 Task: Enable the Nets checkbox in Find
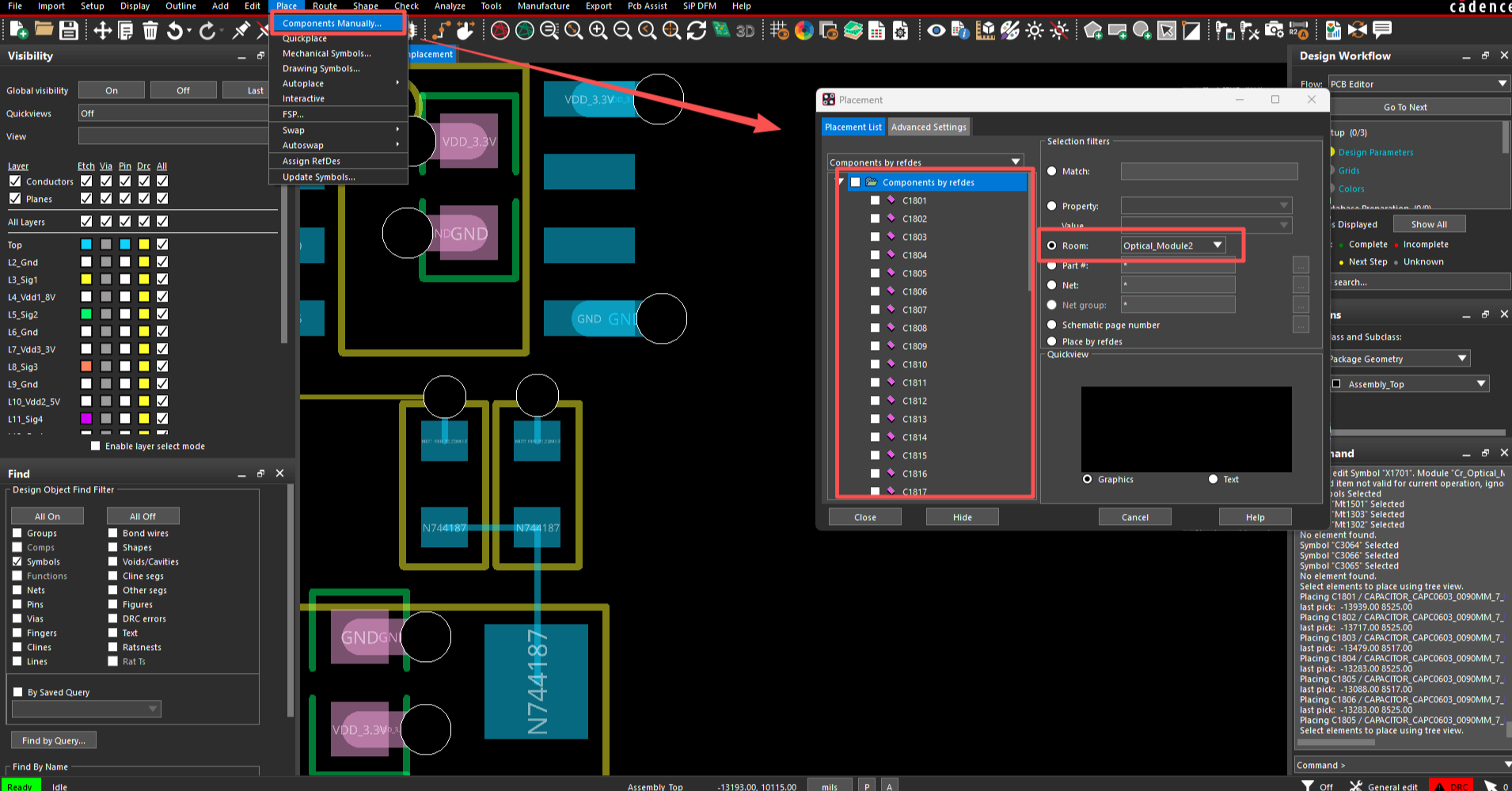[17, 590]
